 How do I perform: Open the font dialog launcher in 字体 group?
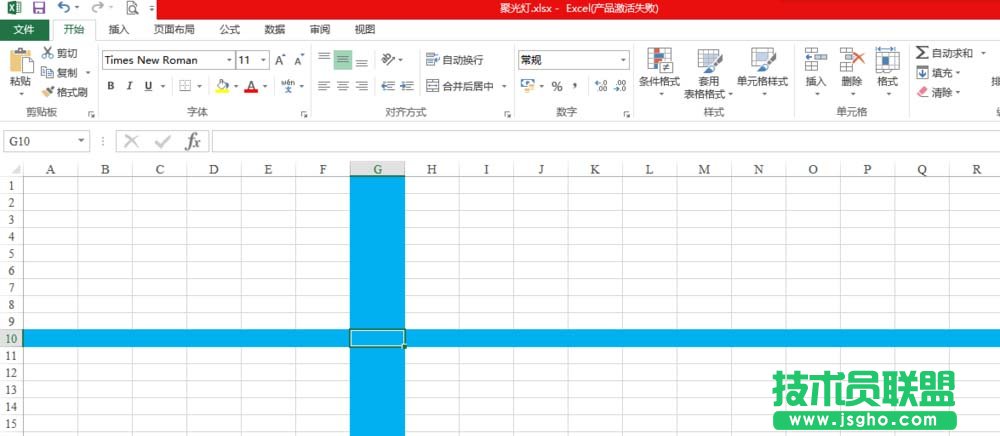[304, 114]
